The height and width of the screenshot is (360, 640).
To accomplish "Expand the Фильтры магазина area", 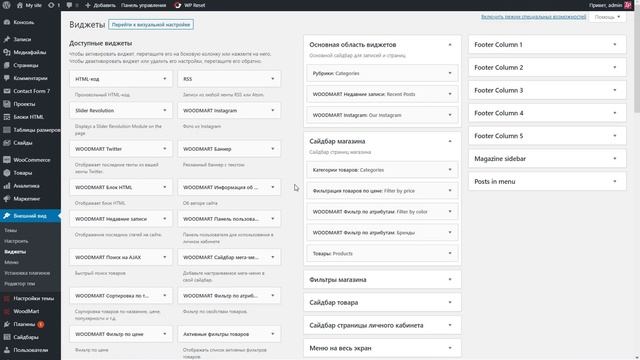I will coord(382,280).
